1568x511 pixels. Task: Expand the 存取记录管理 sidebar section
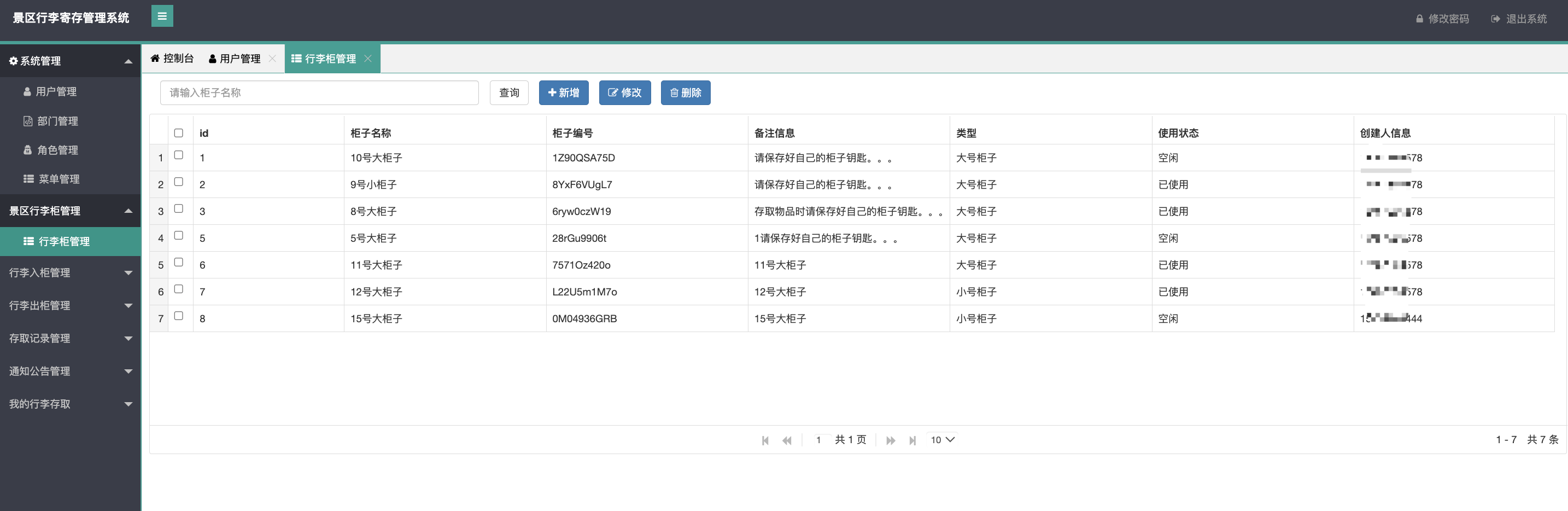point(70,339)
